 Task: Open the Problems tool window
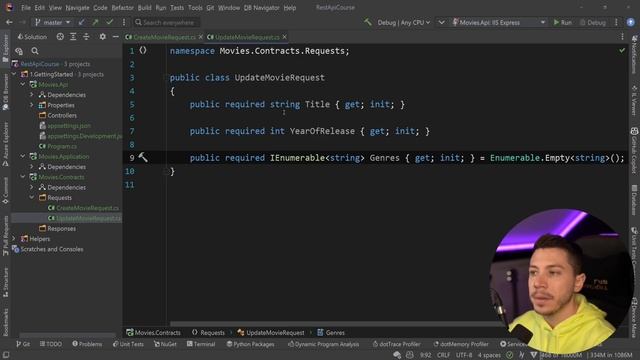[x=87, y=344]
